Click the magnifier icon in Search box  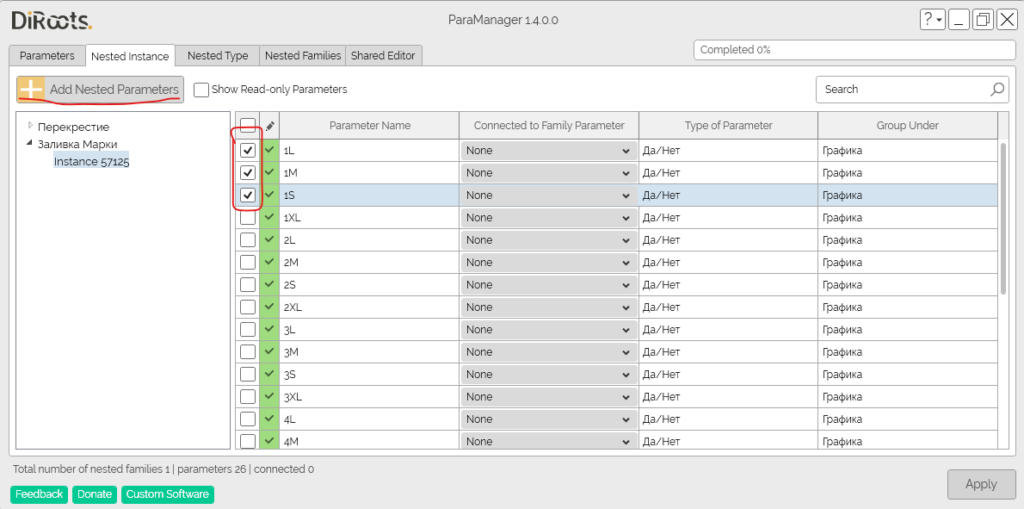(x=997, y=89)
